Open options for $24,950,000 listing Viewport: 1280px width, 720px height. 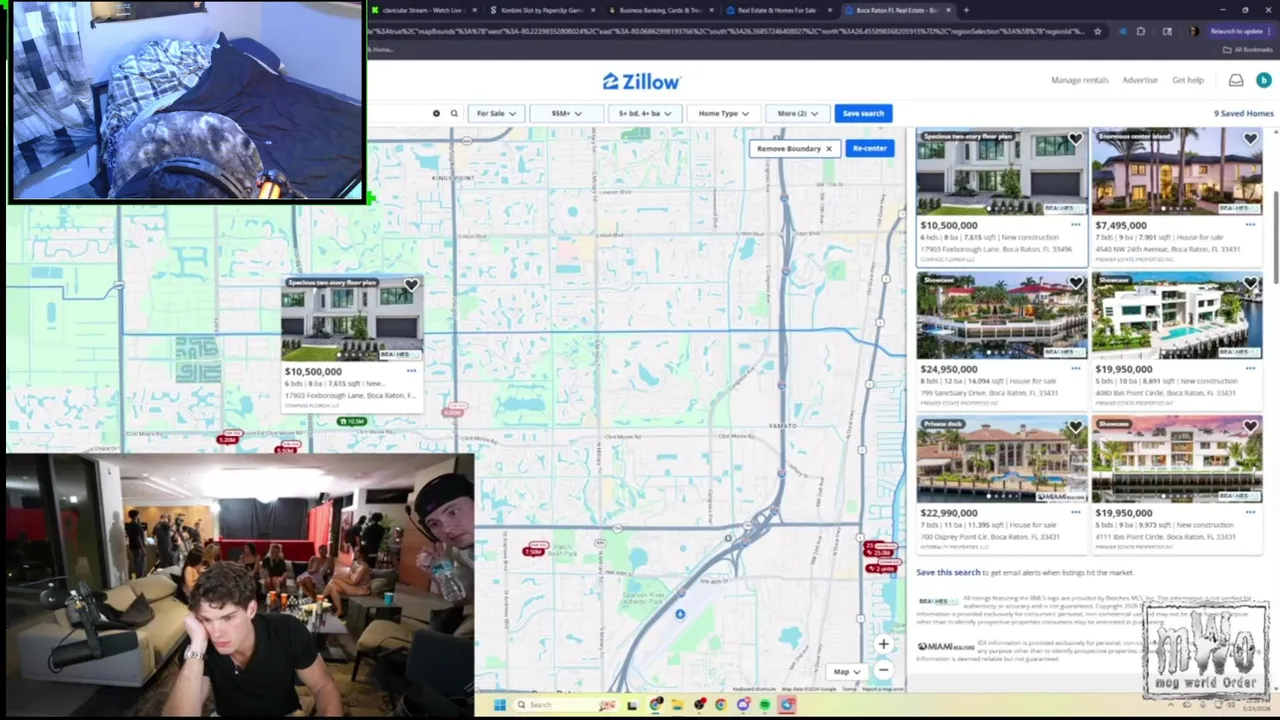(1075, 369)
